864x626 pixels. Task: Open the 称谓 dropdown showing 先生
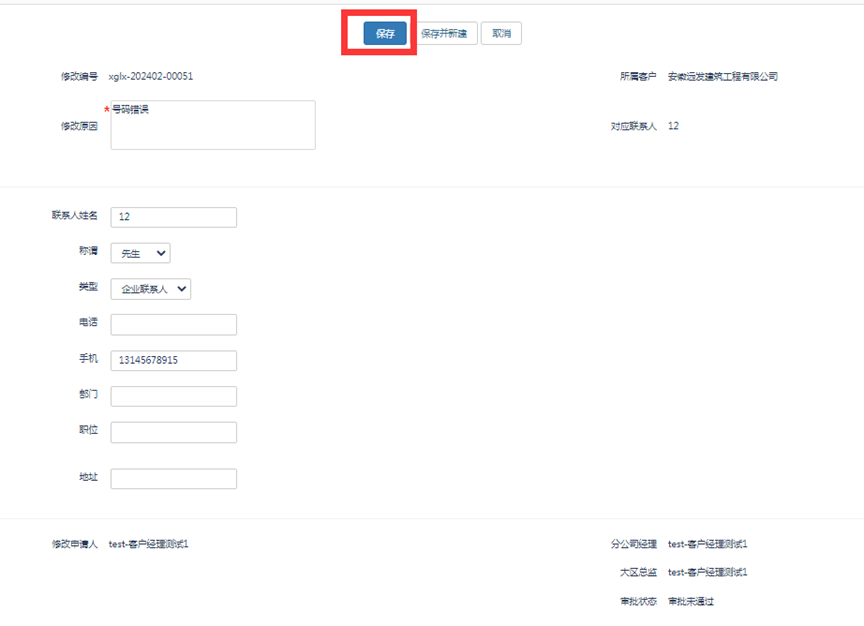pyautogui.click(x=140, y=253)
